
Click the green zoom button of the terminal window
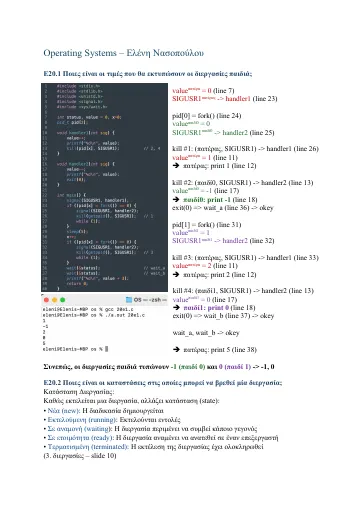(62, 300)
